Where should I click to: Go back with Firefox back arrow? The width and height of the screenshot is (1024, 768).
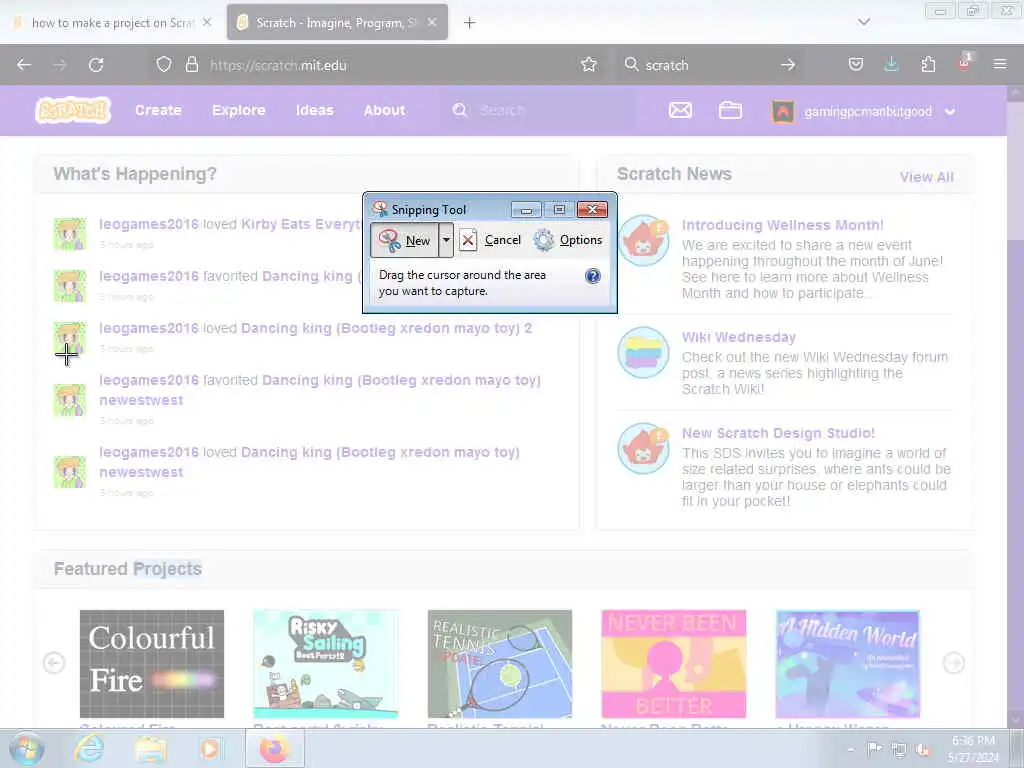pos(24,65)
